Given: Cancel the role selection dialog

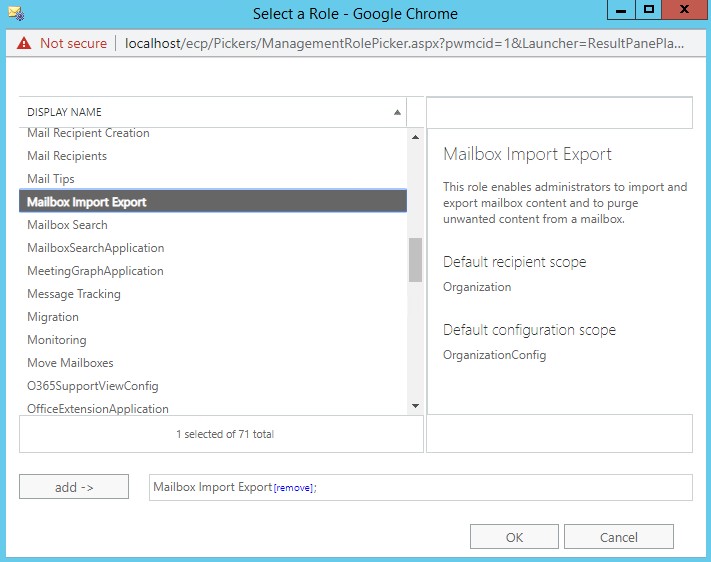Looking at the screenshot, I should click(x=618, y=537).
